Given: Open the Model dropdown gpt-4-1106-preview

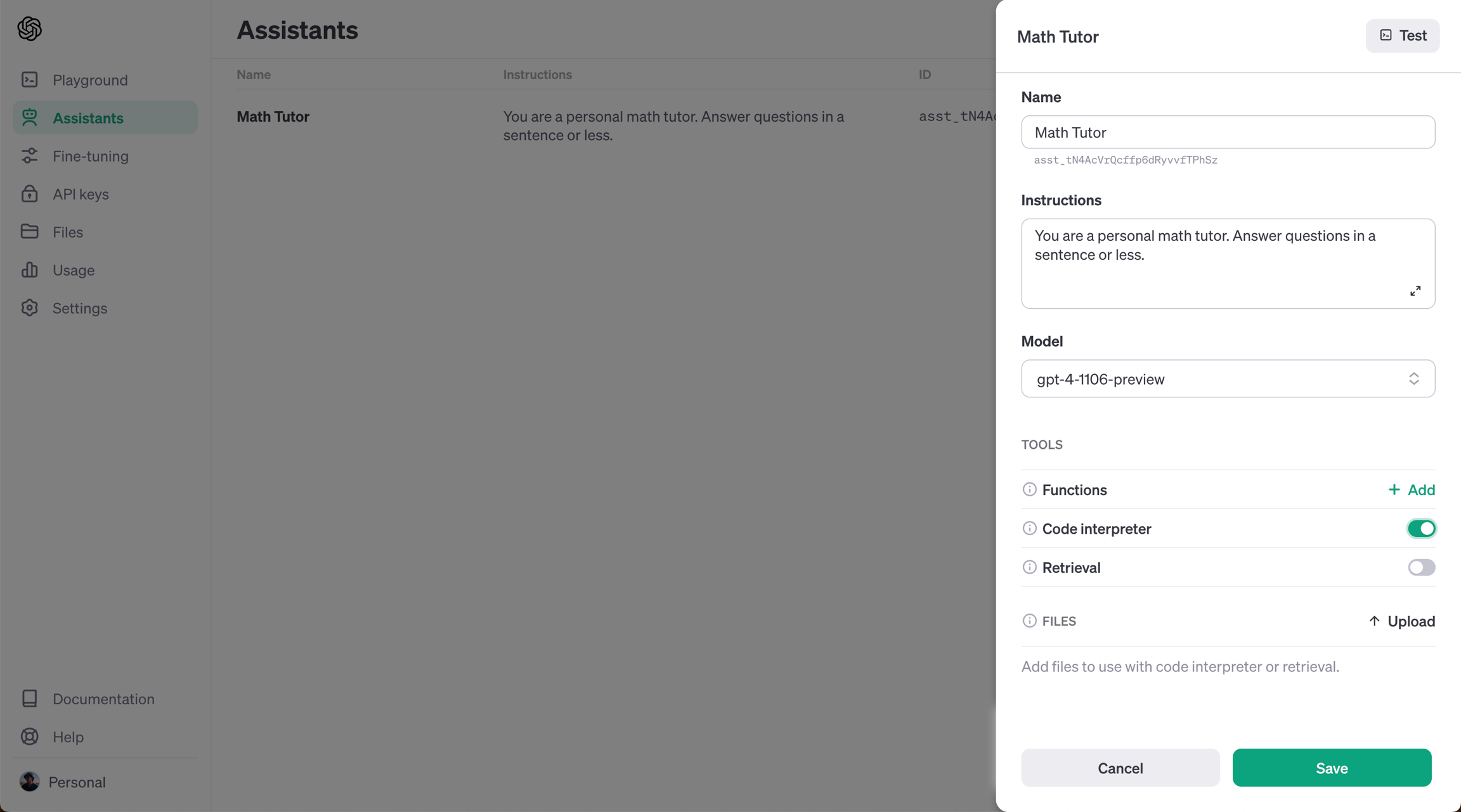Looking at the screenshot, I should (1228, 379).
